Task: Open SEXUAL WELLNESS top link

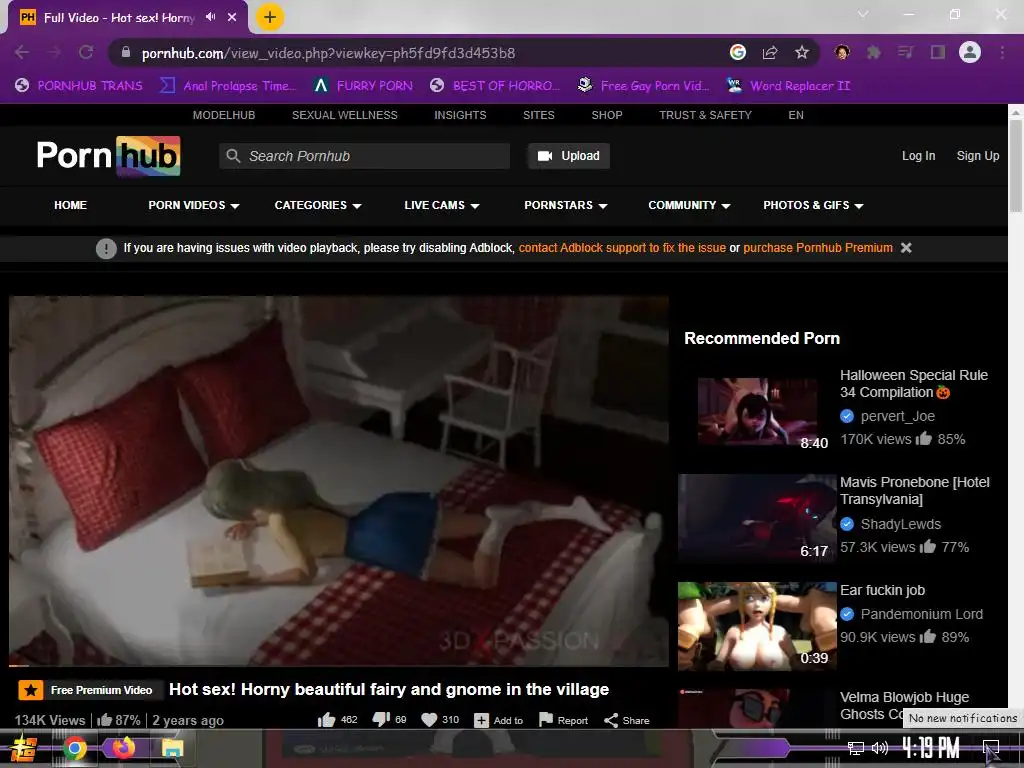Action: tap(345, 115)
